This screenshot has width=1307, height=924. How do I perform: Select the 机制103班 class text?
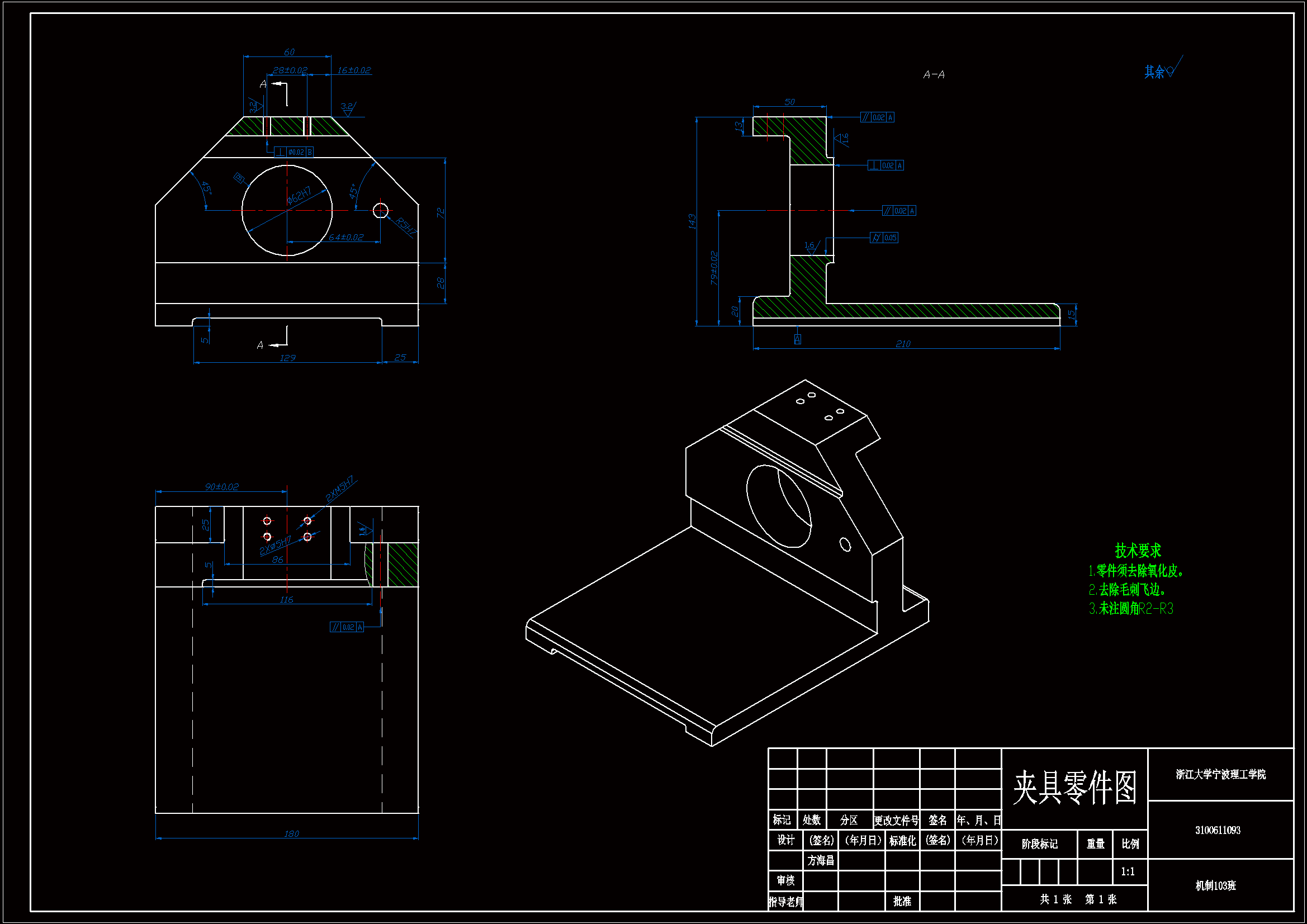(1215, 885)
